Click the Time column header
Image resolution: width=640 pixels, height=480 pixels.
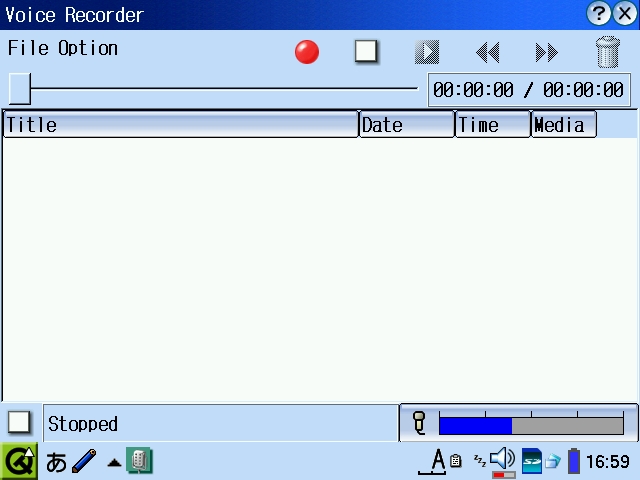(x=492, y=124)
